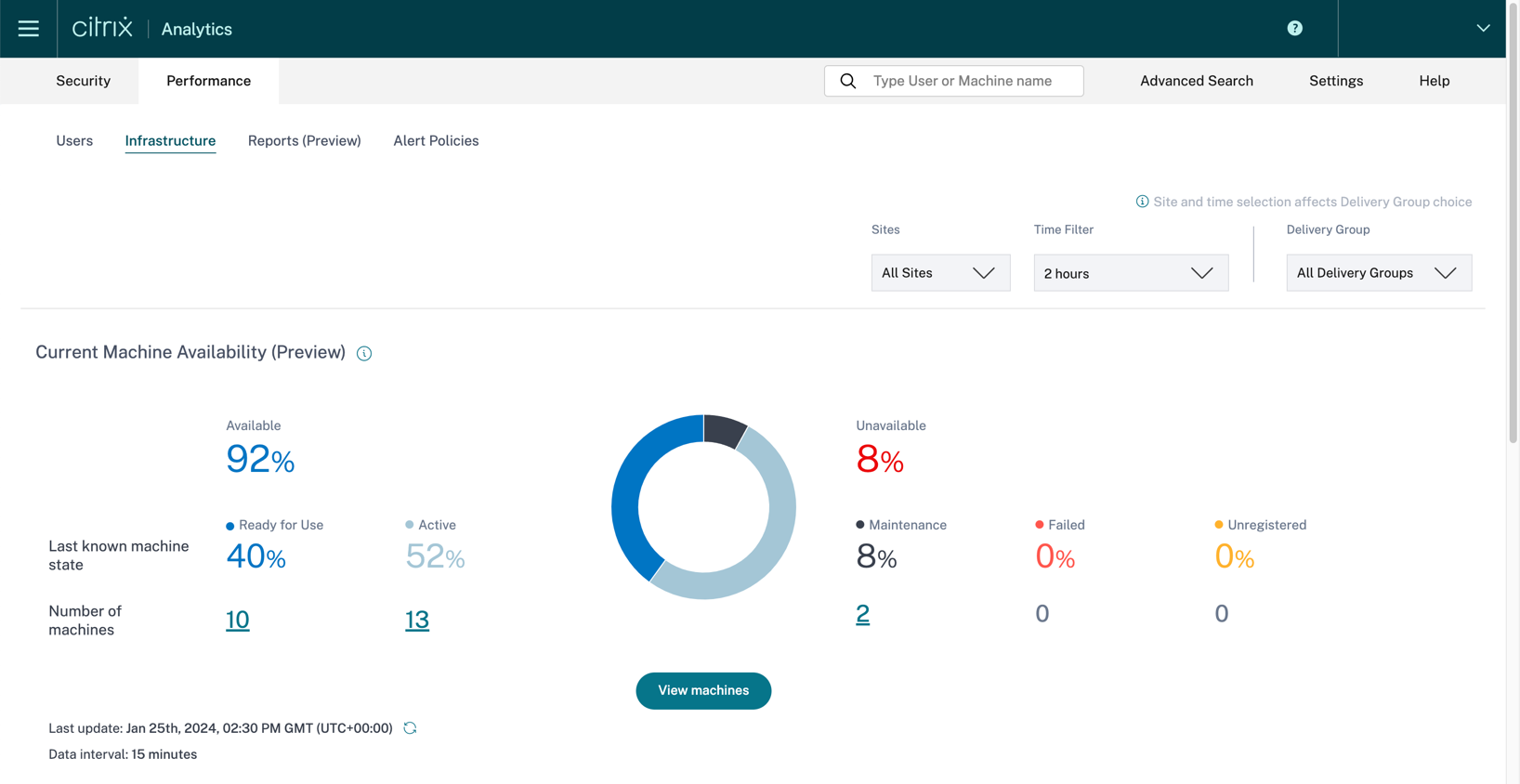Viewport: 1520px width, 784px height.
Task: Click the View machines button
Action: tap(703, 690)
